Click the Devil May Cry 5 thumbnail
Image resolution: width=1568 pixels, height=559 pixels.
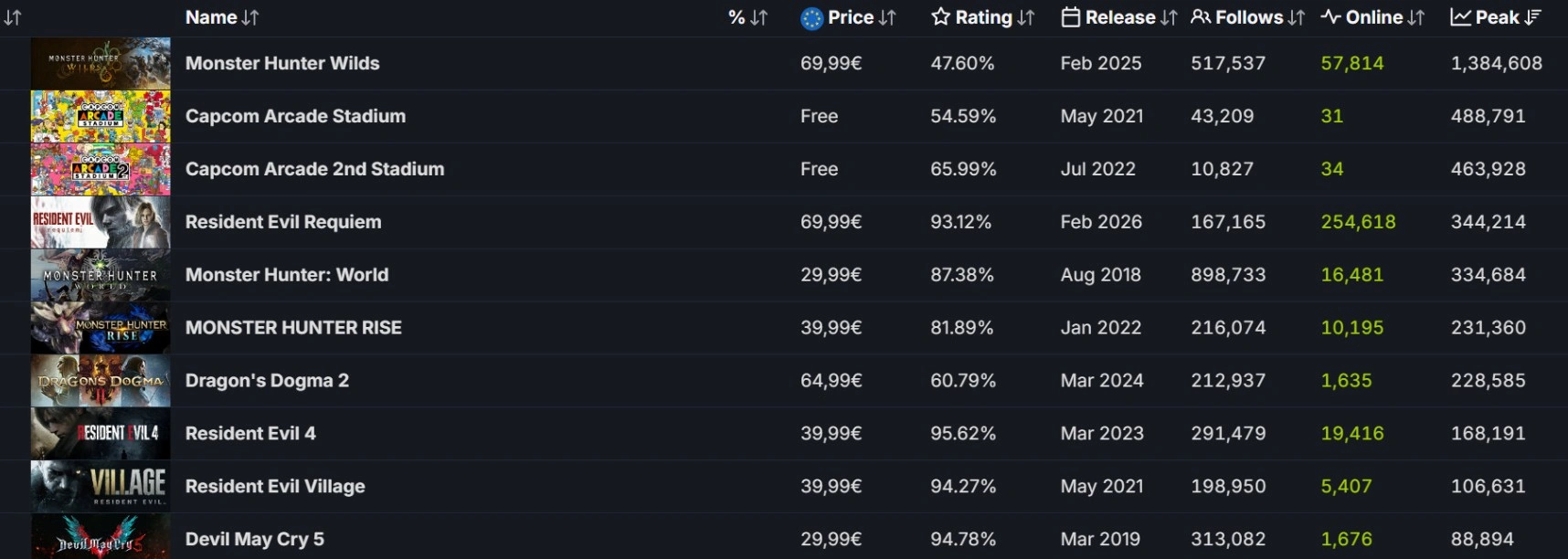pos(101,537)
